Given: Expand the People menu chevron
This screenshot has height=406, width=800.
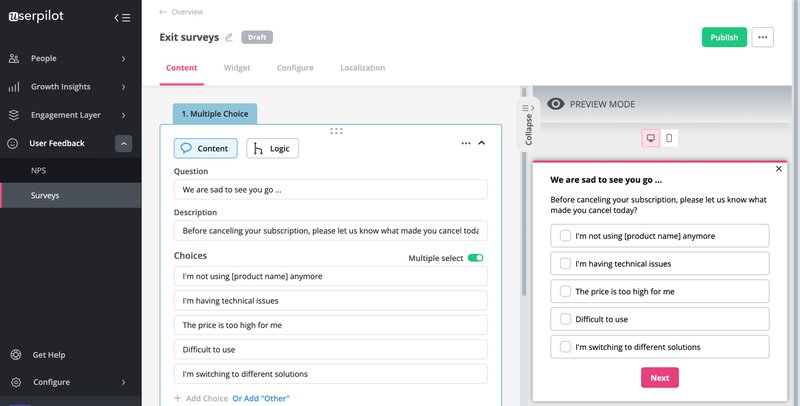Looking at the screenshot, I should click(x=123, y=59).
